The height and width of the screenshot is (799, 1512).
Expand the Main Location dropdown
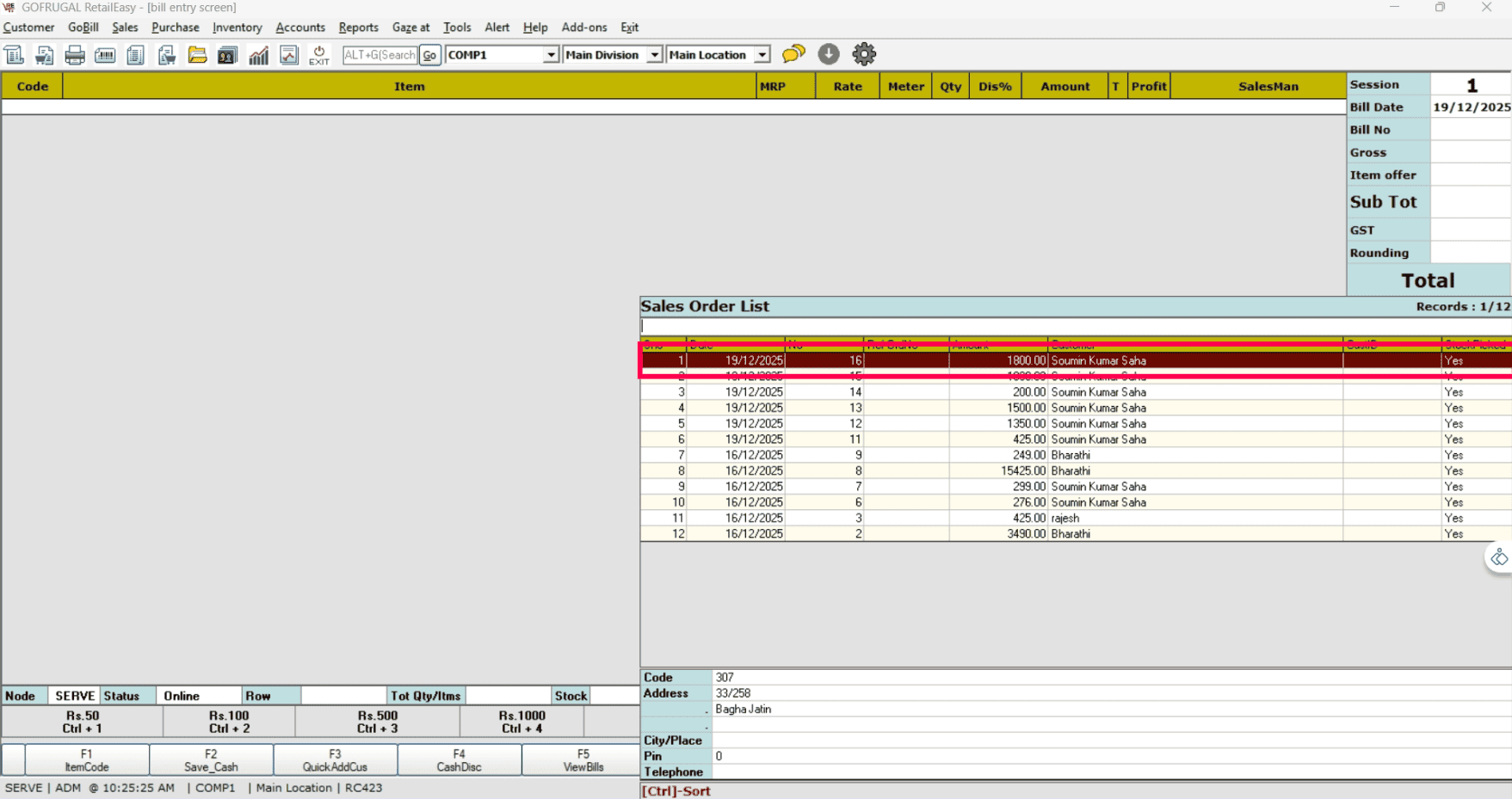point(762,55)
